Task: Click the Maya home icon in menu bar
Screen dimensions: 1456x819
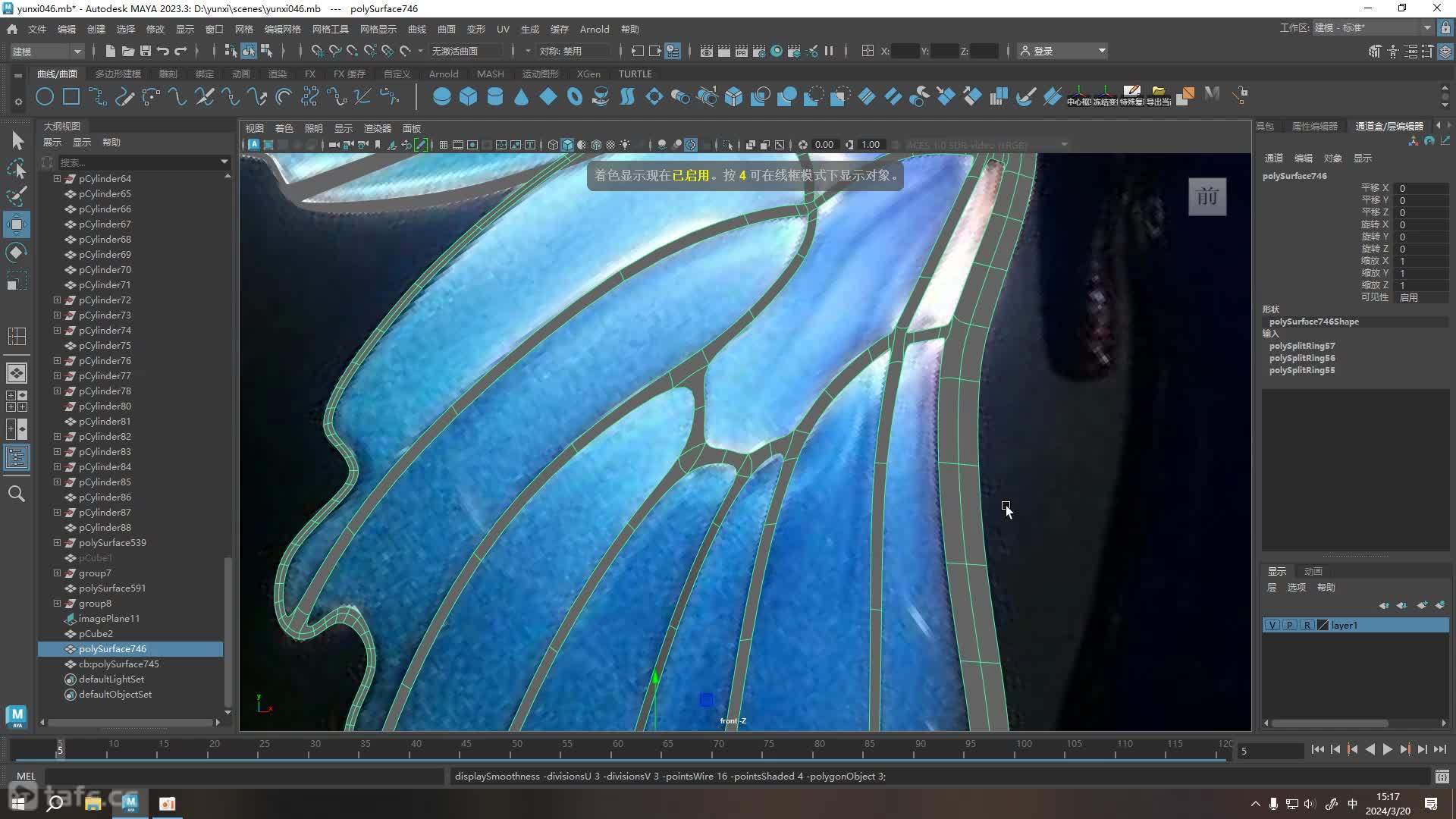Action: click(x=12, y=30)
